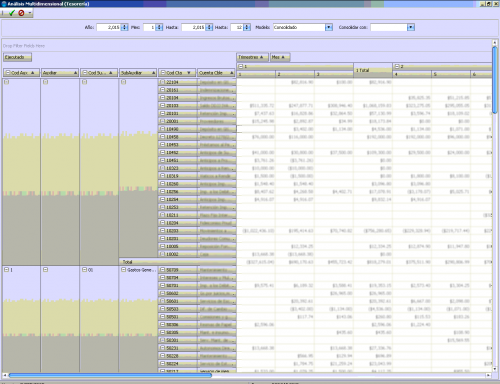Collapse the account 50306 row
500x384 pixels.
162,325
